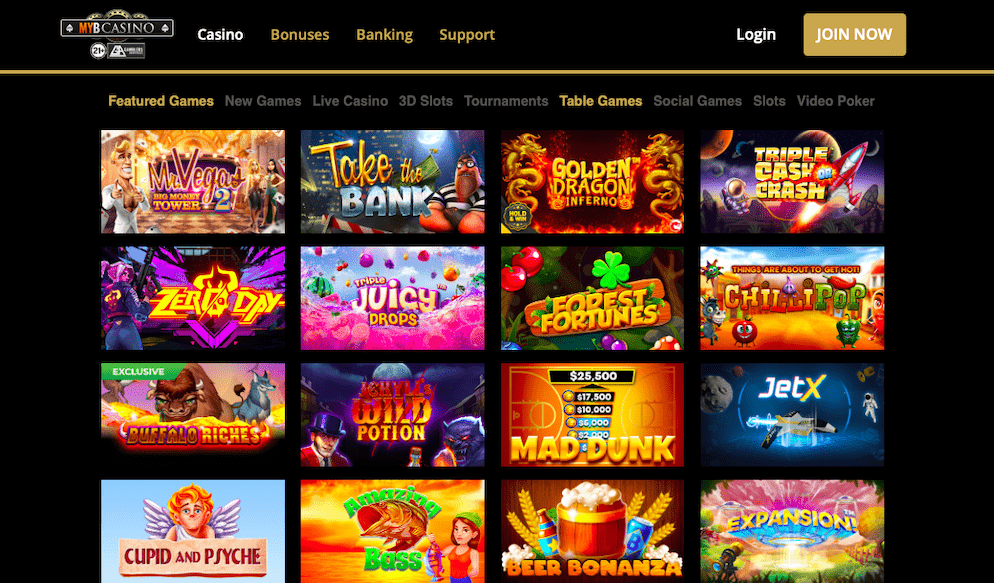This screenshot has height=583, width=994.
Task: Click the MYB Casino logo
Action: (x=117, y=34)
